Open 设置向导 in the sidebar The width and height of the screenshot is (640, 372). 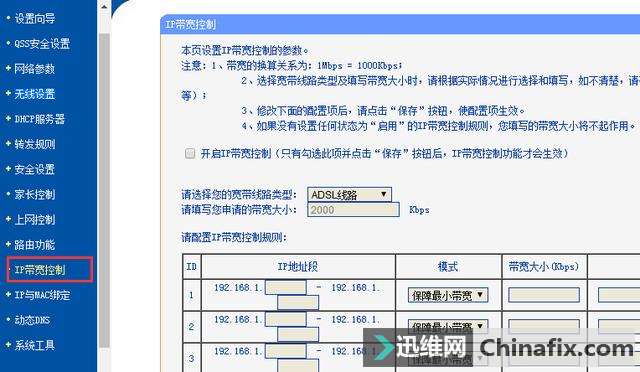pyautogui.click(x=34, y=19)
